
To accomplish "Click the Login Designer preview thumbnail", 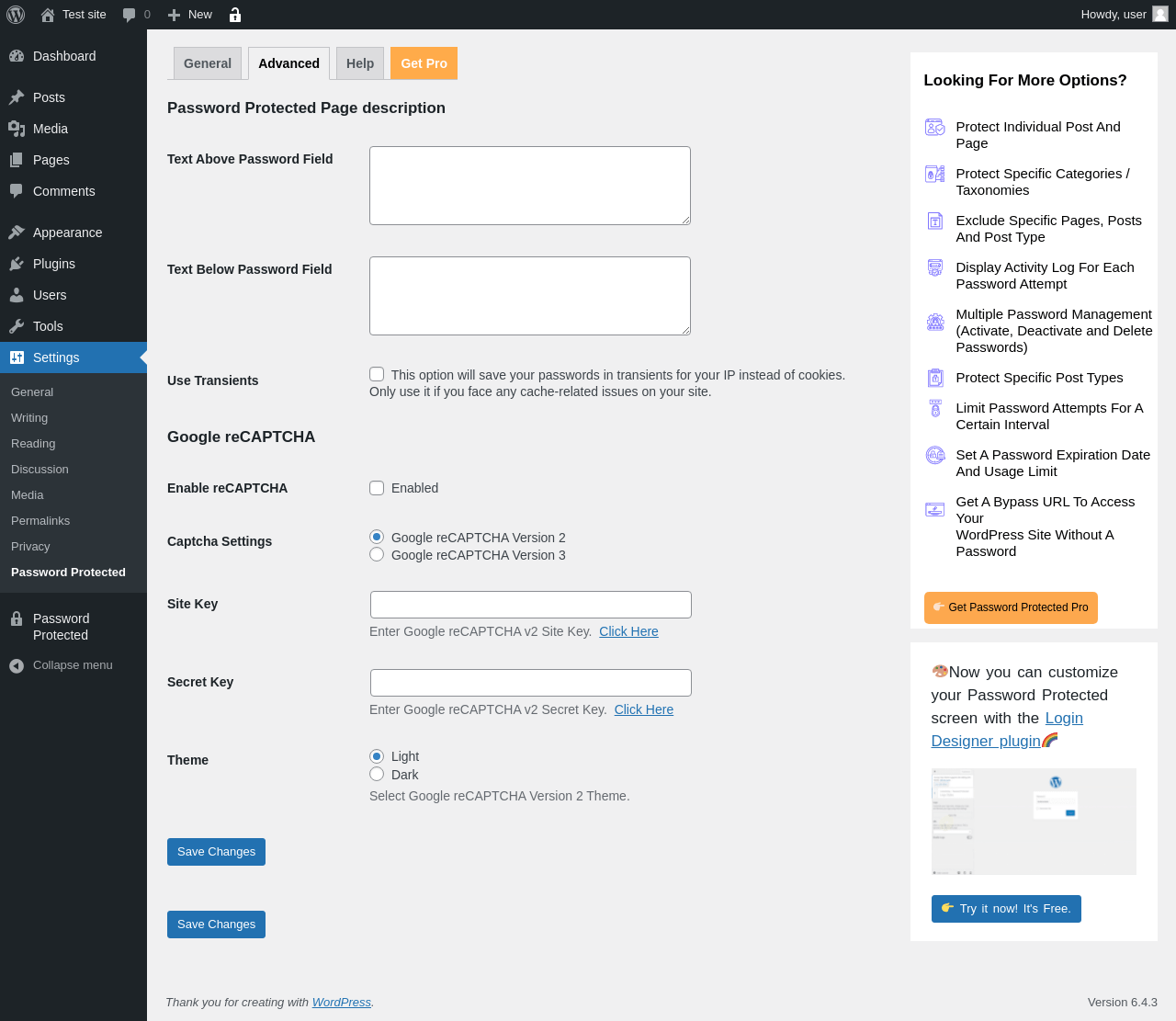I will pyautogui.click(x=1034, y=822).
